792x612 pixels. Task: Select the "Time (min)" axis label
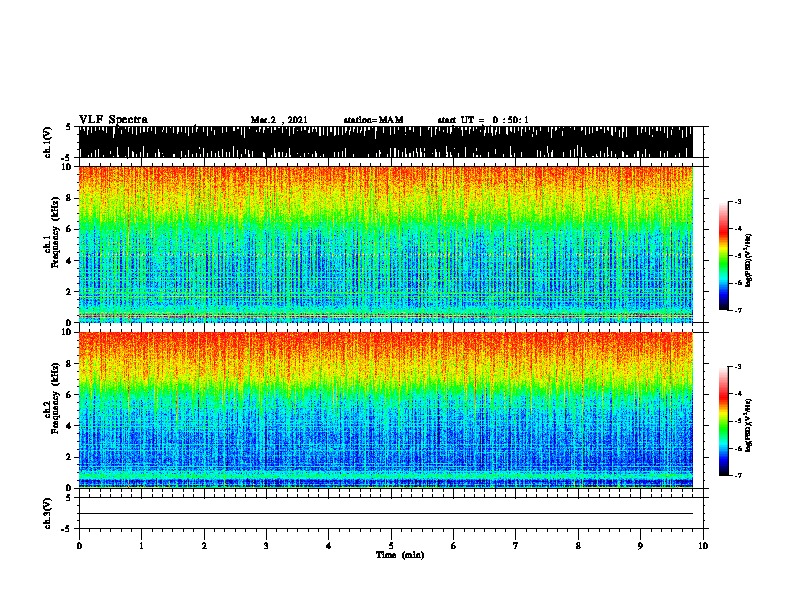coord(400,555)
